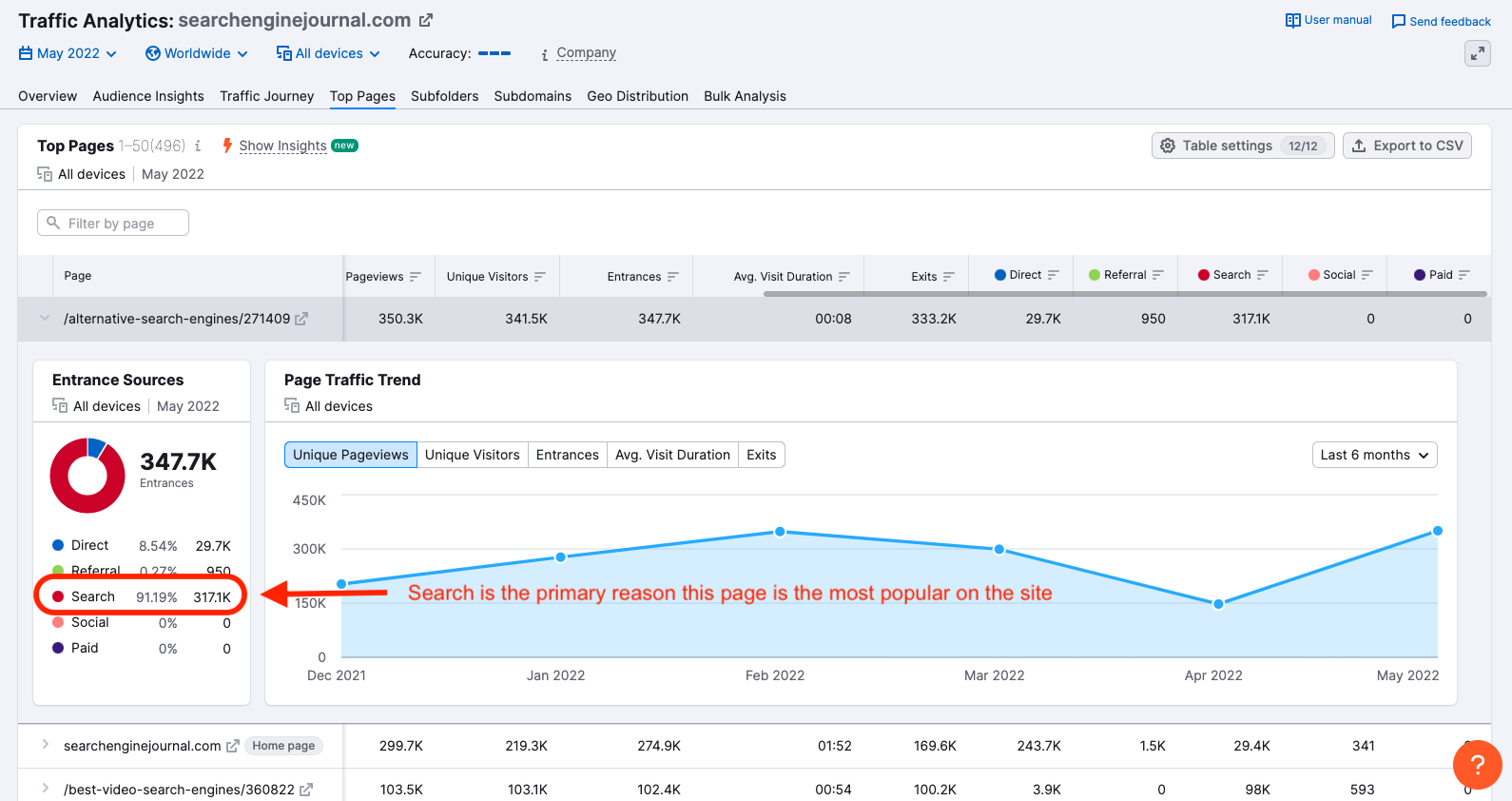The image size is (1512, 801).
Task: Switch to the Overview tab
Action: point(48,96)
